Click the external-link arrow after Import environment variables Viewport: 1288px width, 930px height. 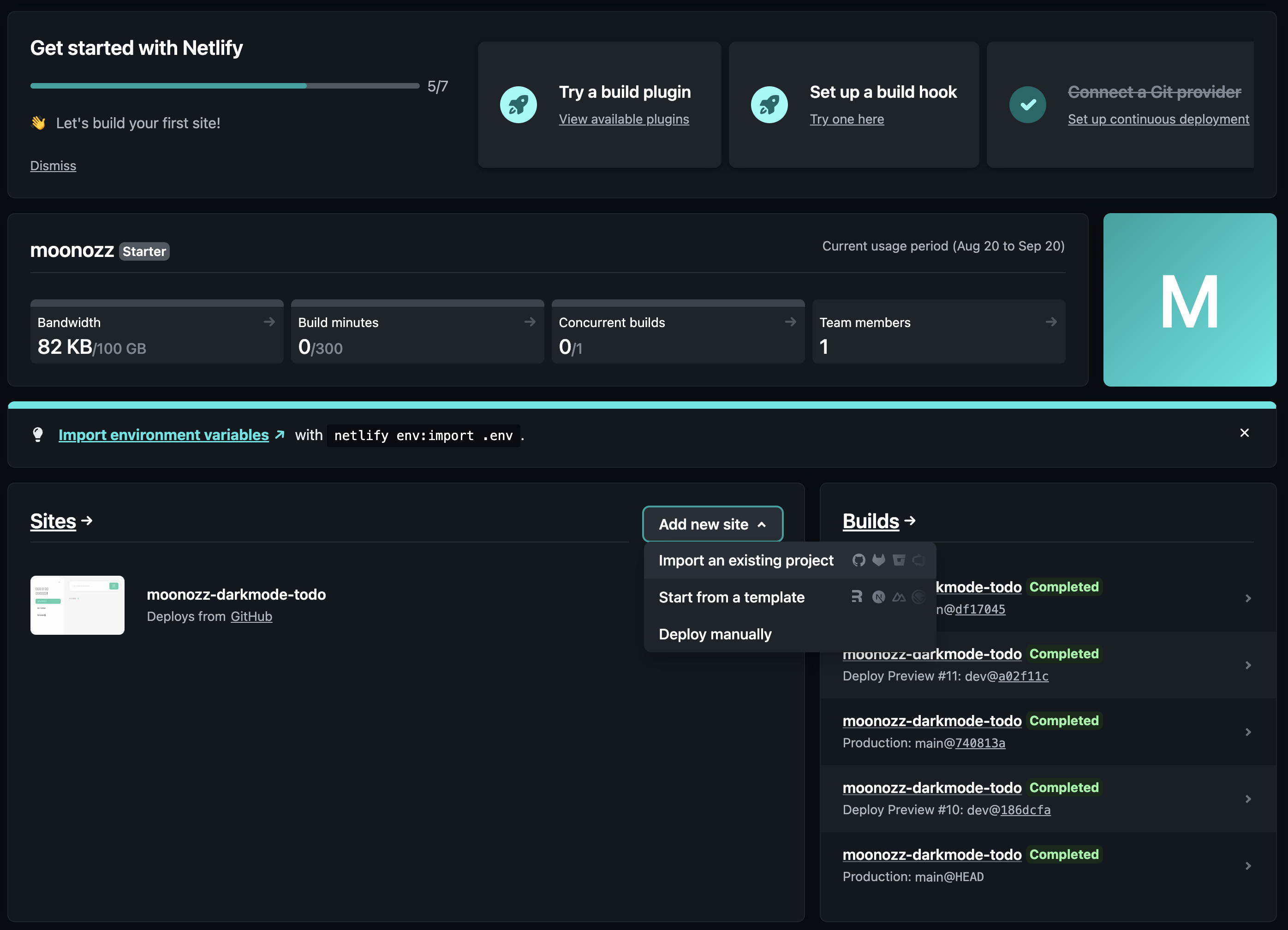point(280,435)
